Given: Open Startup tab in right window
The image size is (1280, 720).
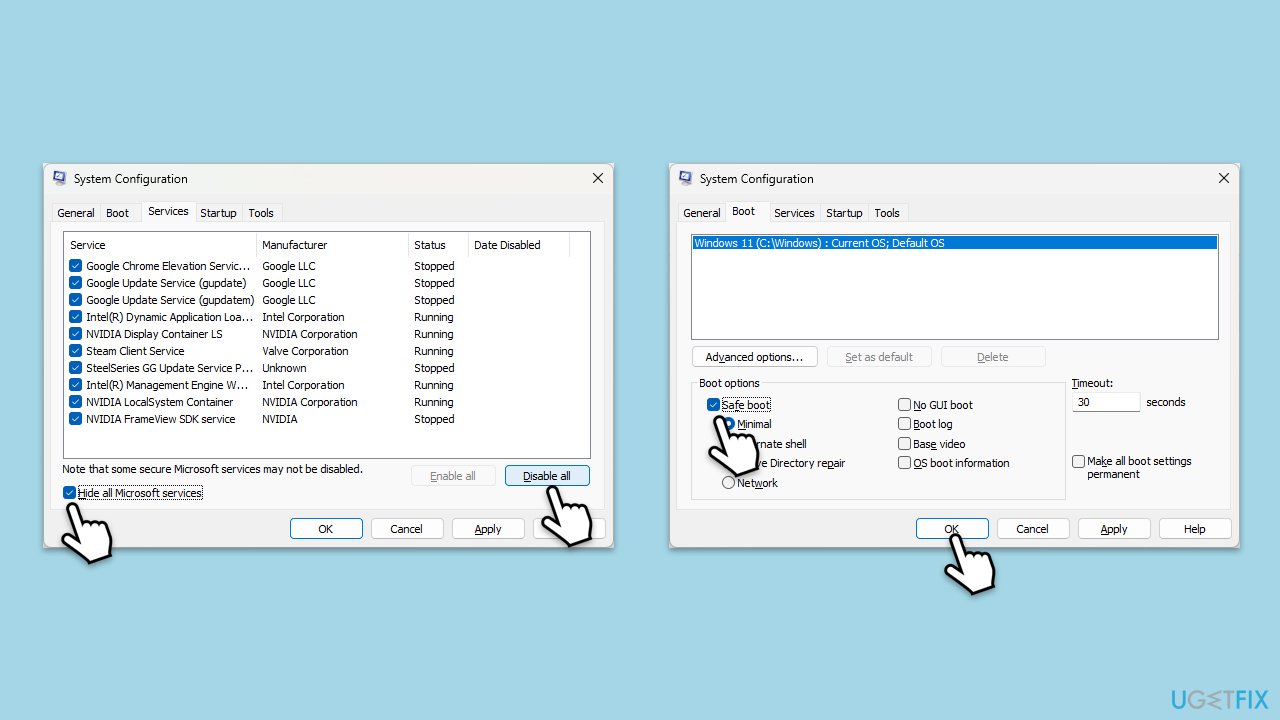Looking at the screenshot, I should (844, 213).
